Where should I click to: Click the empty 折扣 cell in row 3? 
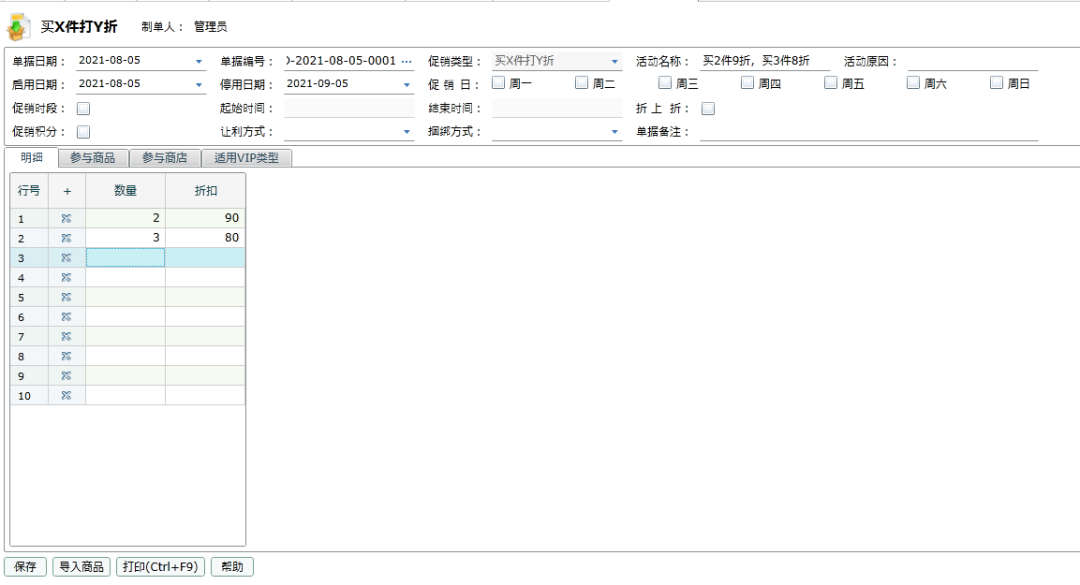click(x=205, y=258)
